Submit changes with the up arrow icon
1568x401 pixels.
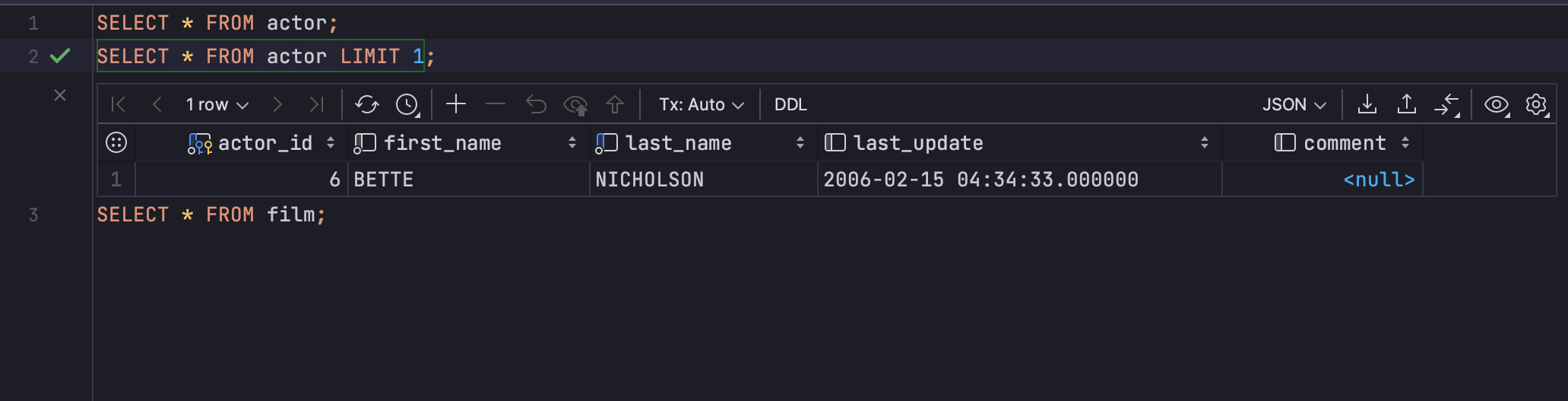coord(615,104)
